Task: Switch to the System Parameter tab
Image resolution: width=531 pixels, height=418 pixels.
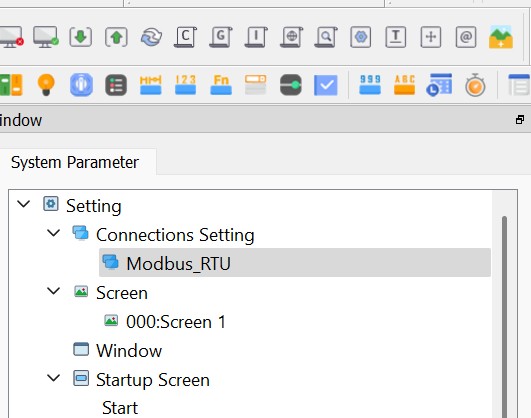Action: pyautogui.click(x=75, y=162)
